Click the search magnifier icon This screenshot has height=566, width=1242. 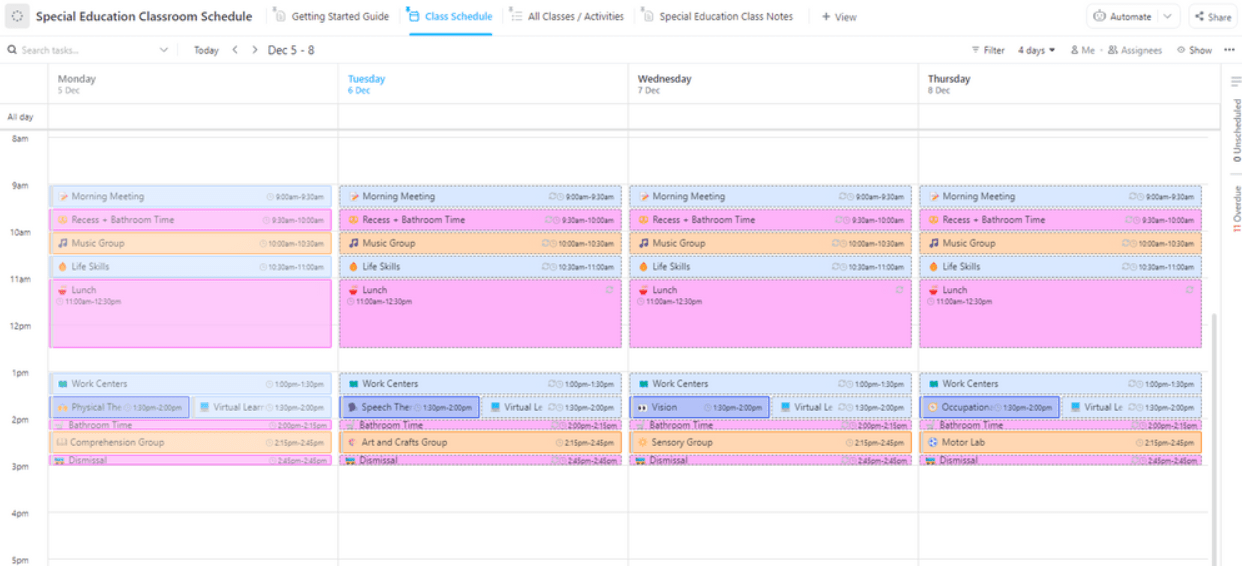[x=12, y=50]
